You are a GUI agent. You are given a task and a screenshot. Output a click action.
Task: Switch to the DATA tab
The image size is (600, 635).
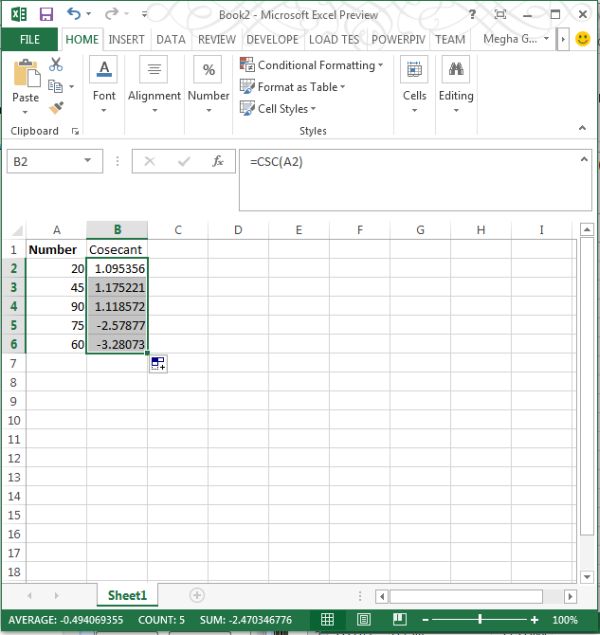(x=171, y=39)
